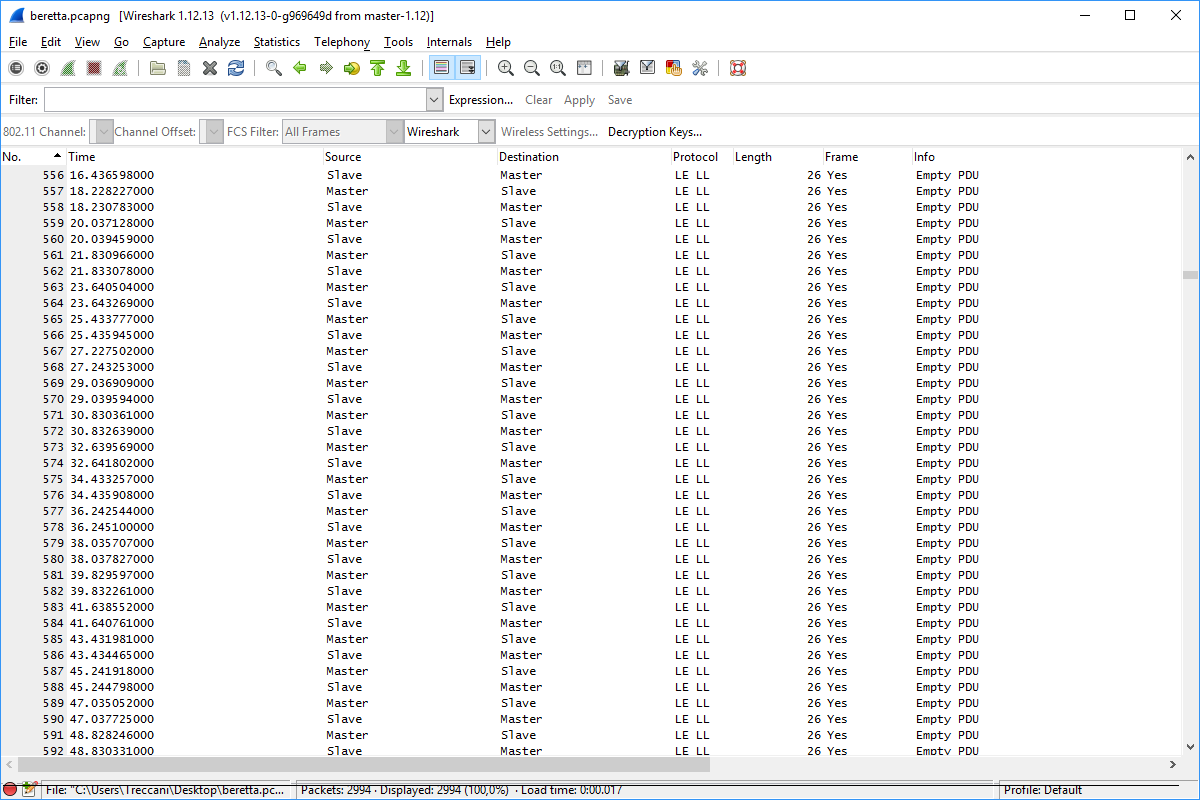Edit display filters icon

(x=647, y=68)
